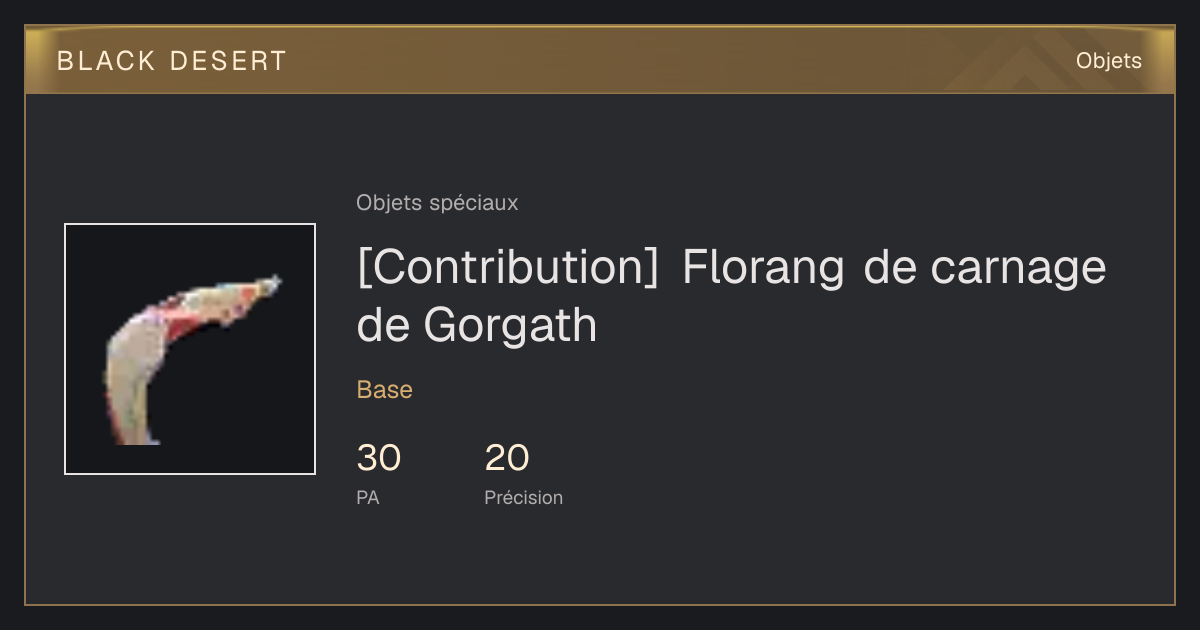Open the BLACK DESERT header title

[x=172, y=61]
